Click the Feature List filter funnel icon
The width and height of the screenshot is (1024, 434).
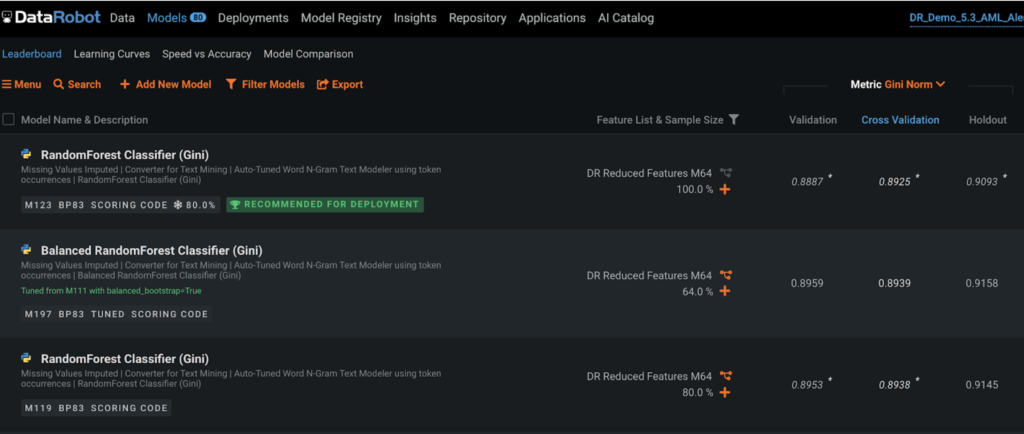click(734, 119)
